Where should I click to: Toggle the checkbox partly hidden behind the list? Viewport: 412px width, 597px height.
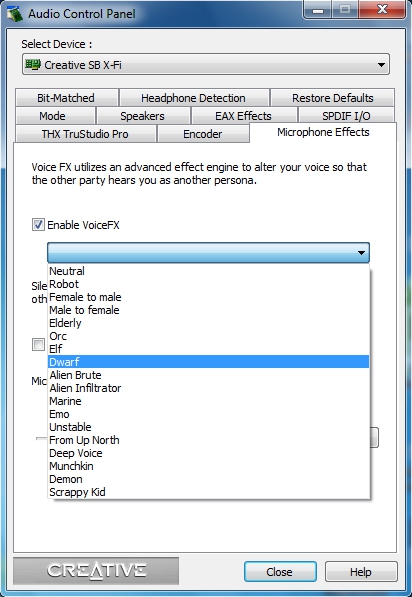[x=38, y=345]
